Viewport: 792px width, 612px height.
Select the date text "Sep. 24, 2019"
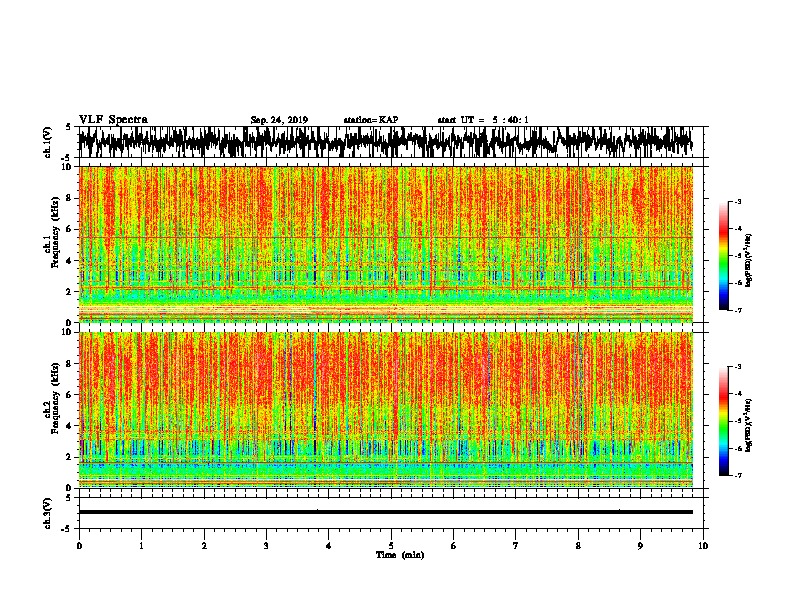click(x=279, y=120)
